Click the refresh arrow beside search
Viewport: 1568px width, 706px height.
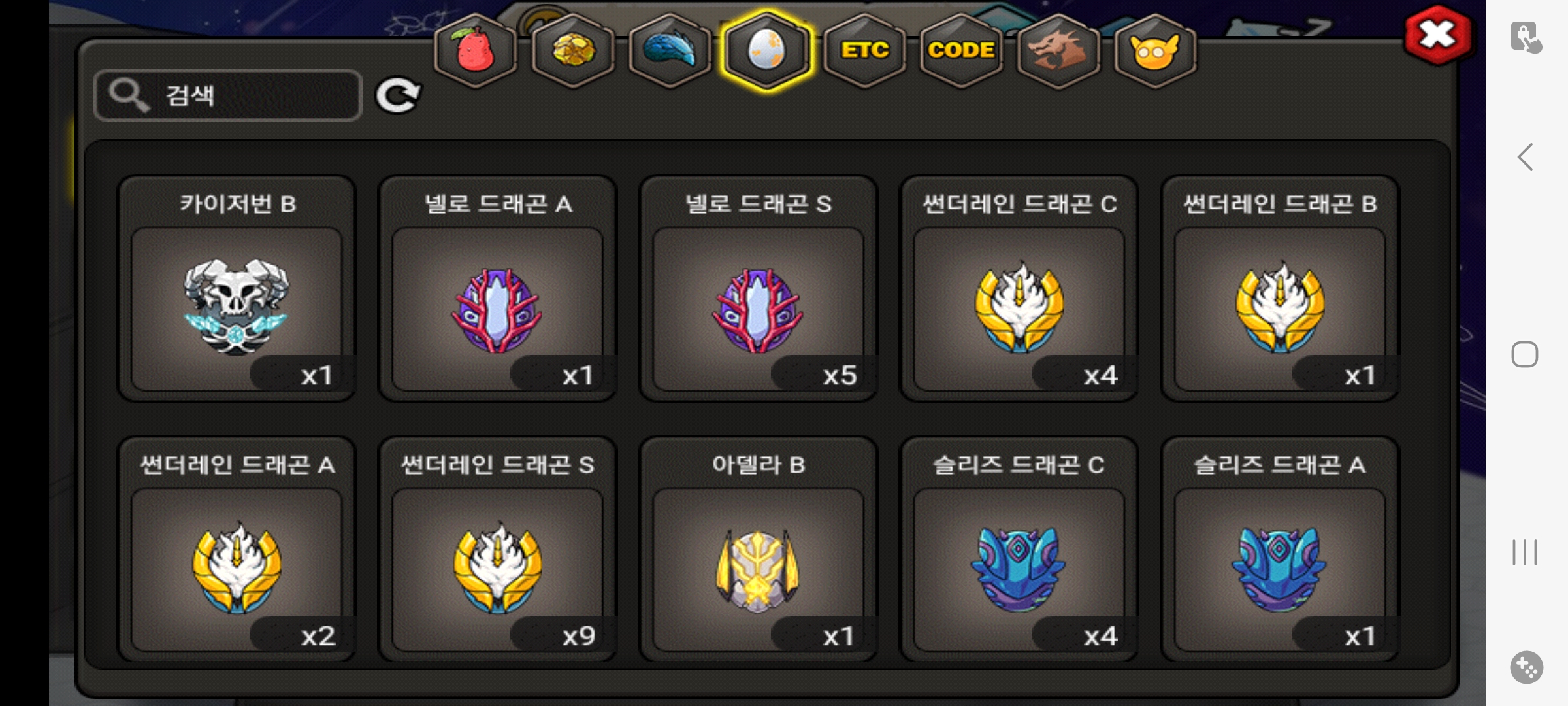point(398,96)
